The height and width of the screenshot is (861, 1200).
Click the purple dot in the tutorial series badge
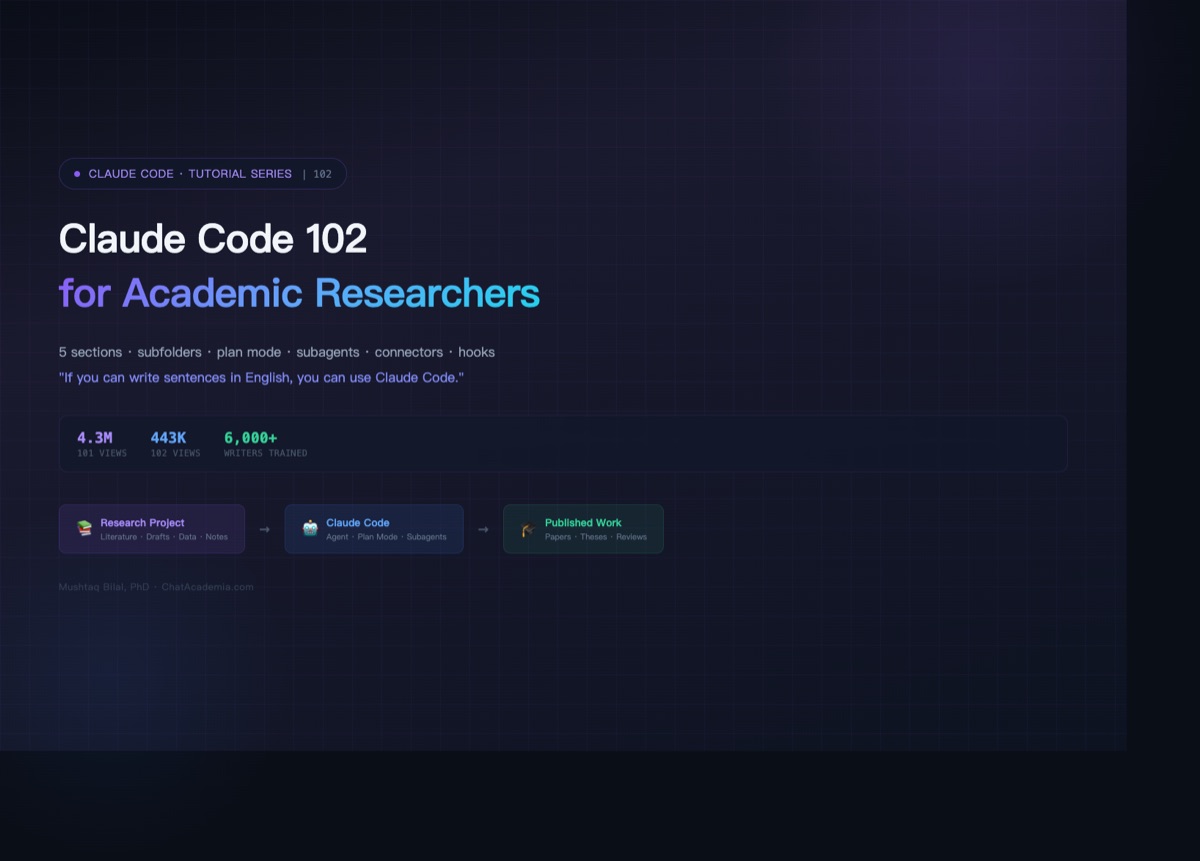(x=77, y=174)
